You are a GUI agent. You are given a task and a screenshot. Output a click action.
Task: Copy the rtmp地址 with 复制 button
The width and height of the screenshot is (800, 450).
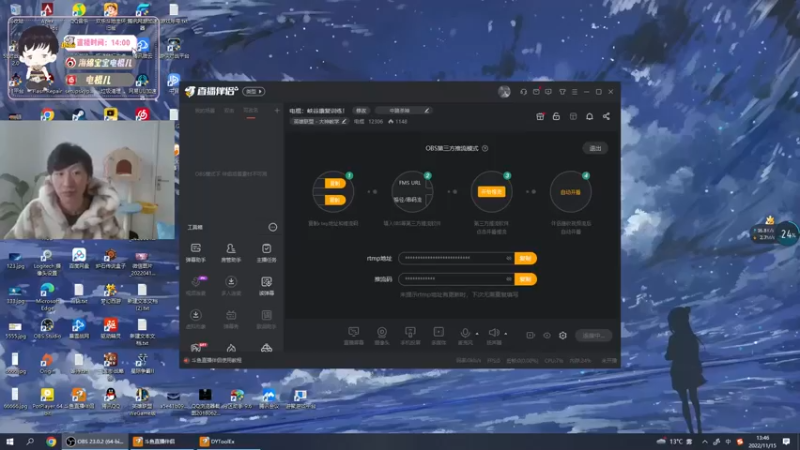(526, 258)
